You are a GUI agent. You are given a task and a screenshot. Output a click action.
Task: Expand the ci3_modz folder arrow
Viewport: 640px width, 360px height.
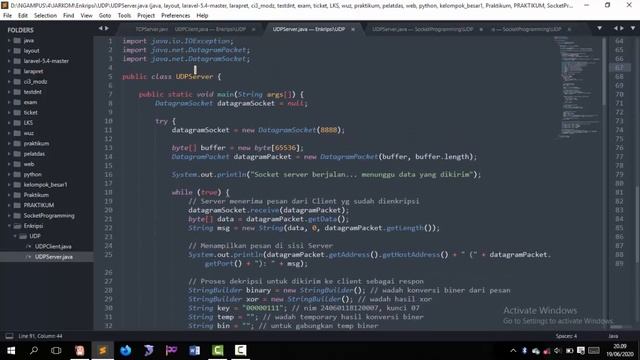[9, 82]
